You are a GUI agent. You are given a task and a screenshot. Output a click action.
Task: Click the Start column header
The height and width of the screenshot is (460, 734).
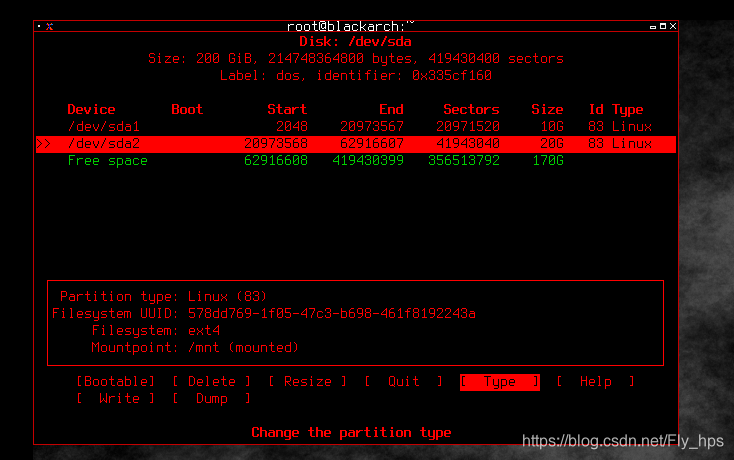click(287, 110)
